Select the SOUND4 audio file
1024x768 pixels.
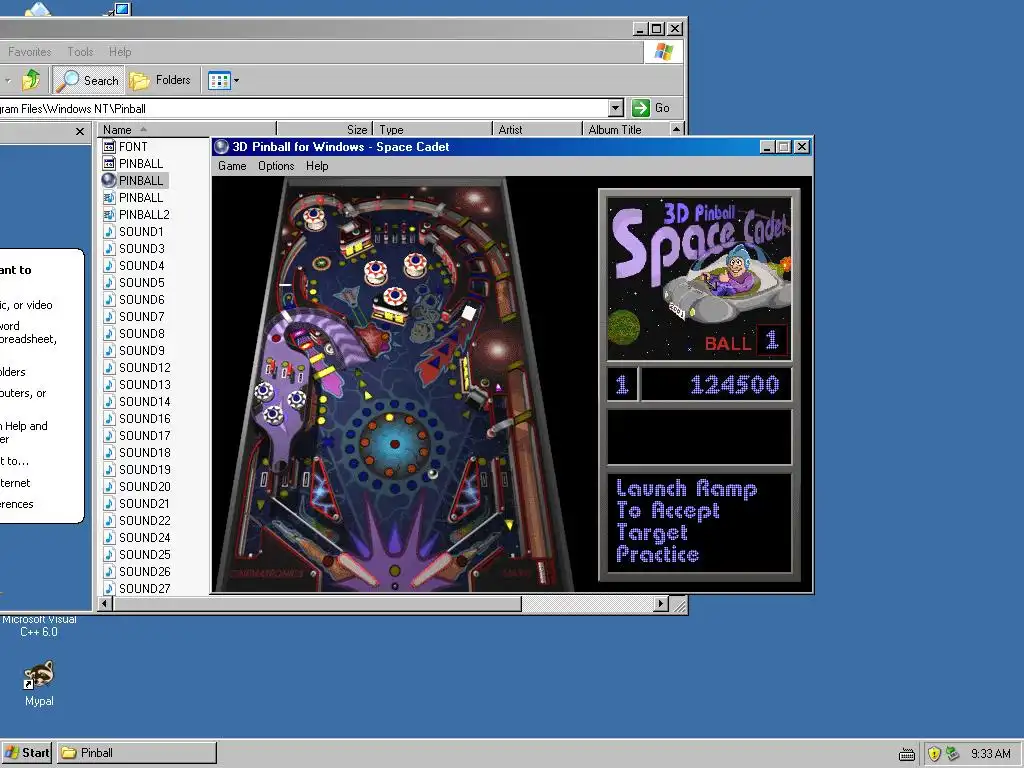point(134,265)
